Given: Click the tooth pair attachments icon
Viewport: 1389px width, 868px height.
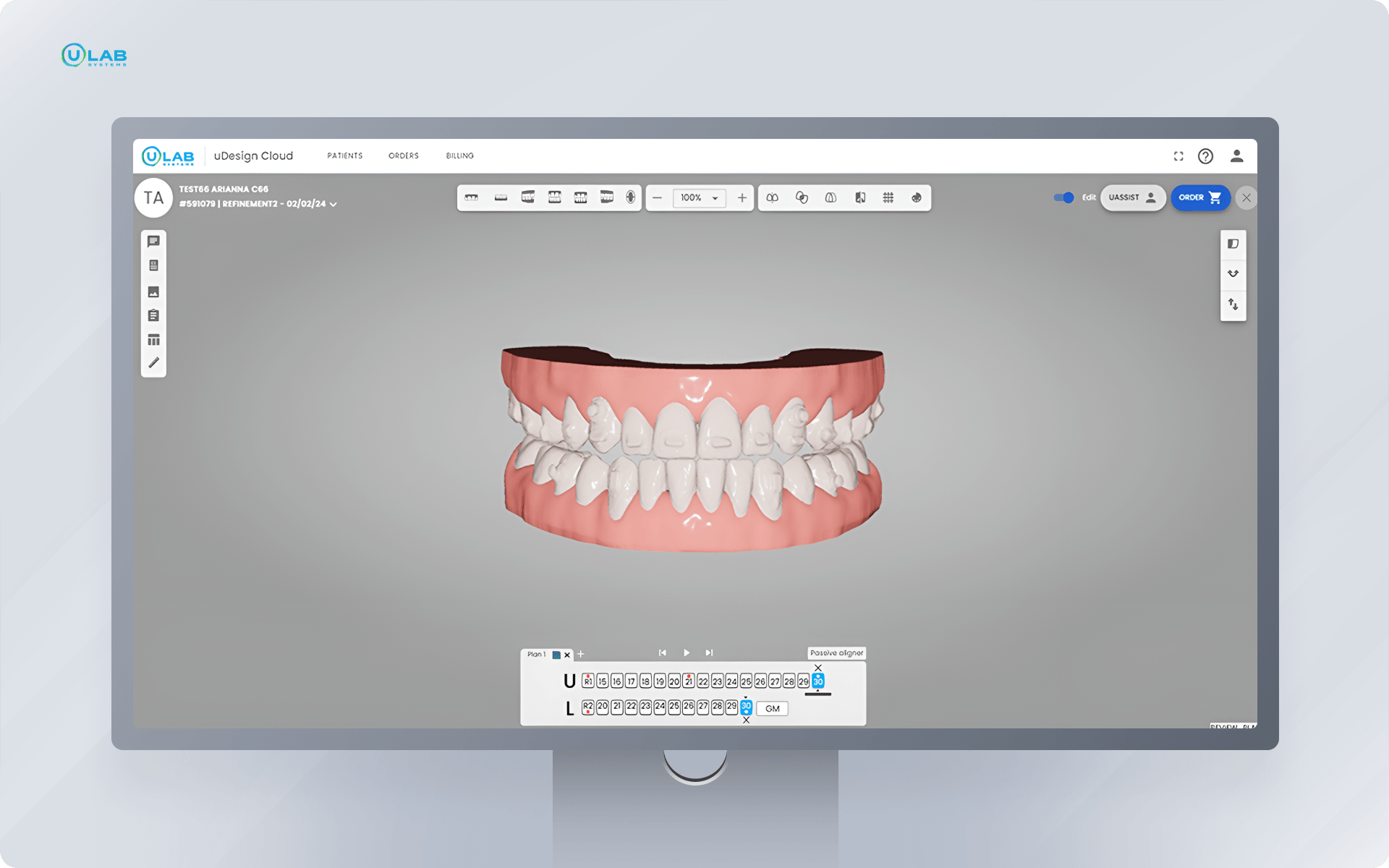Looking at the screenshot, I should 773,197.
